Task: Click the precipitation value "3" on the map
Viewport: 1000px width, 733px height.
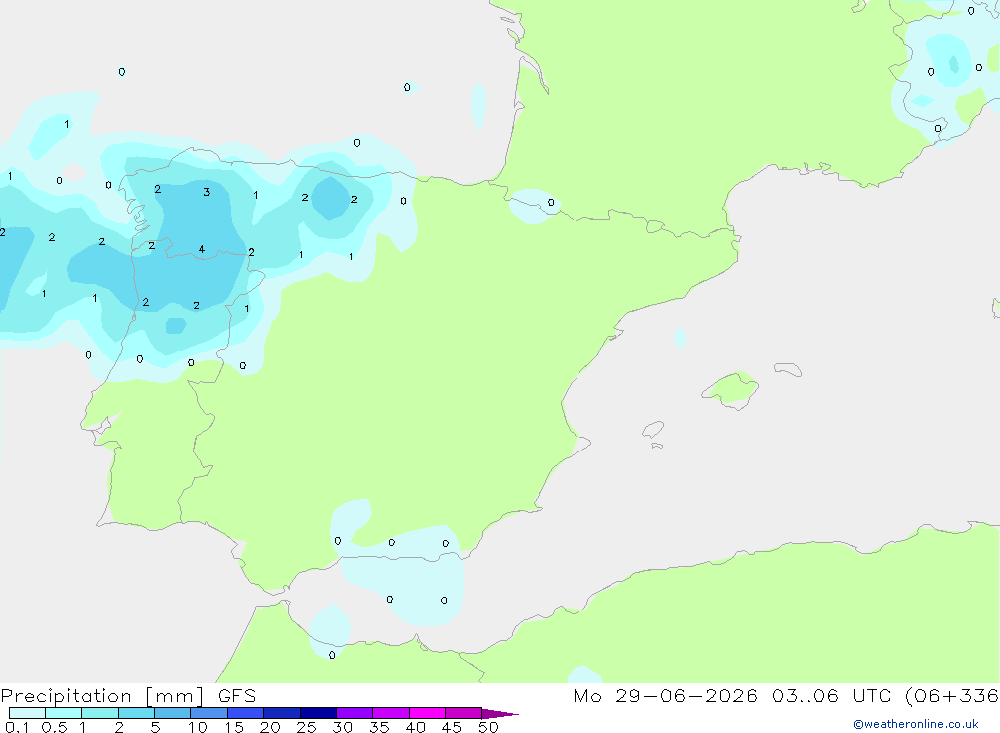Action: tap(207, 192)
